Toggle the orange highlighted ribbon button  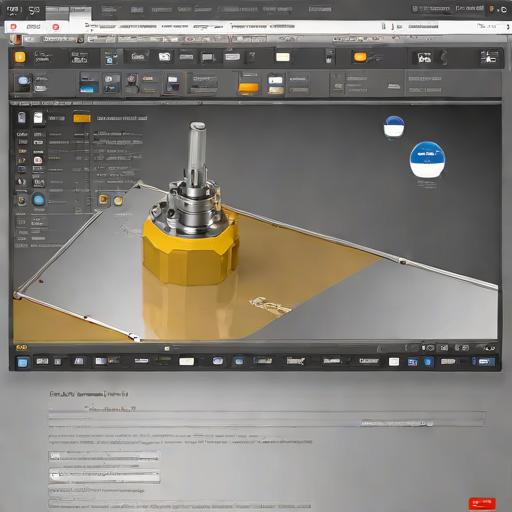(248, 88)
